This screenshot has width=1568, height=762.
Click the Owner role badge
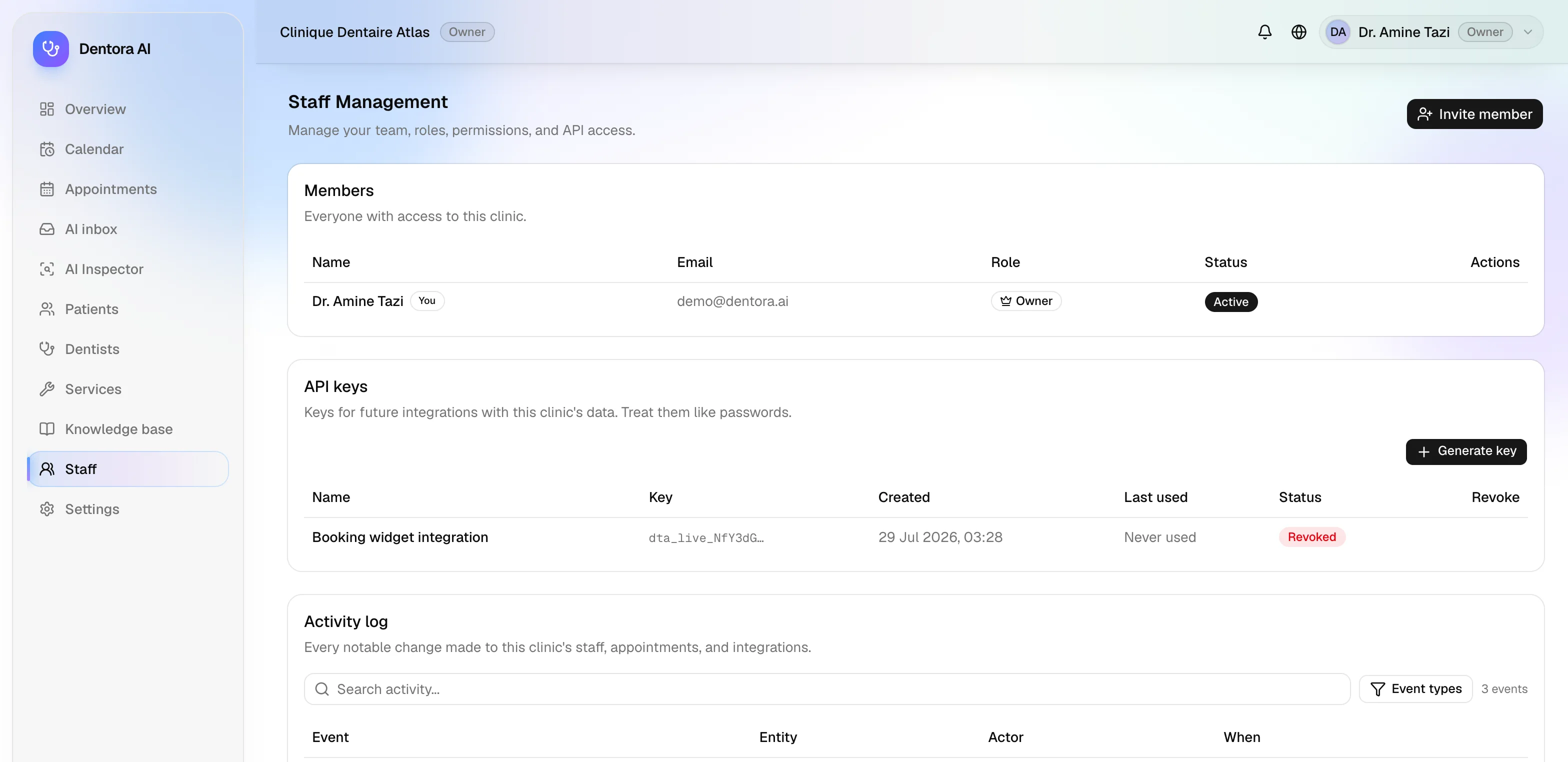tap(1025, 301)
